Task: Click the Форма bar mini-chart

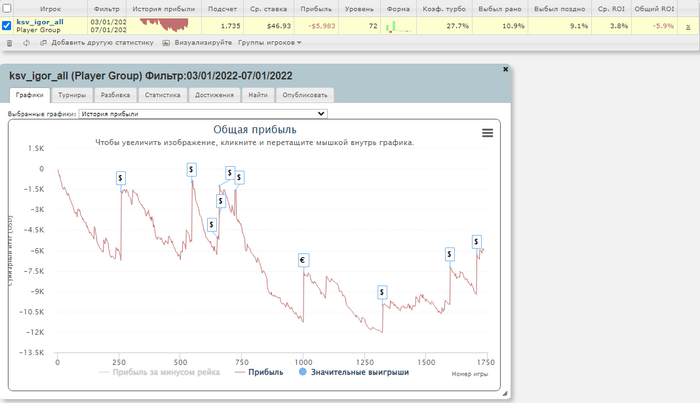Action: (398, 26)
